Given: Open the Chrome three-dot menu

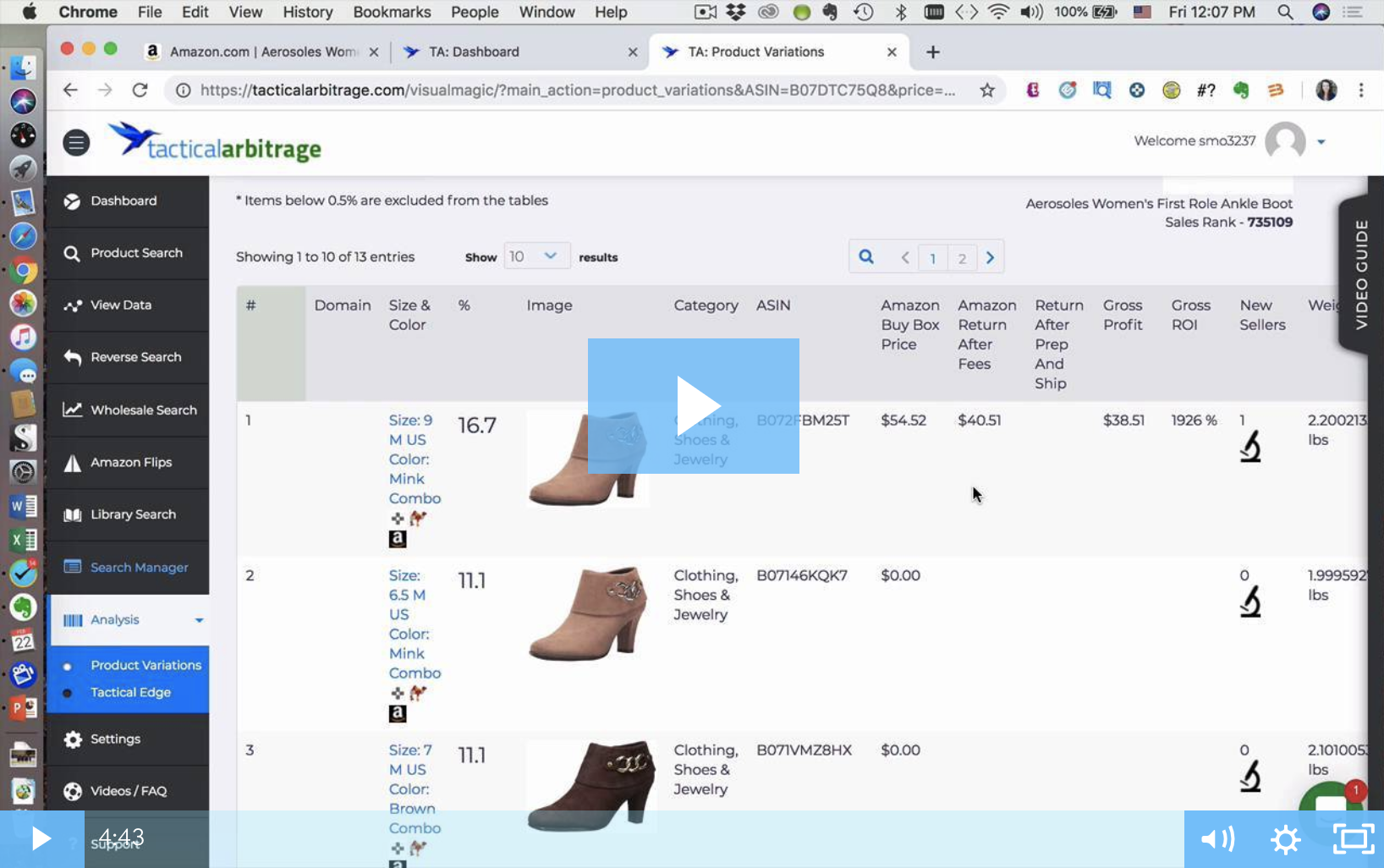Looking at the screenshot, I should point(1361,91).
